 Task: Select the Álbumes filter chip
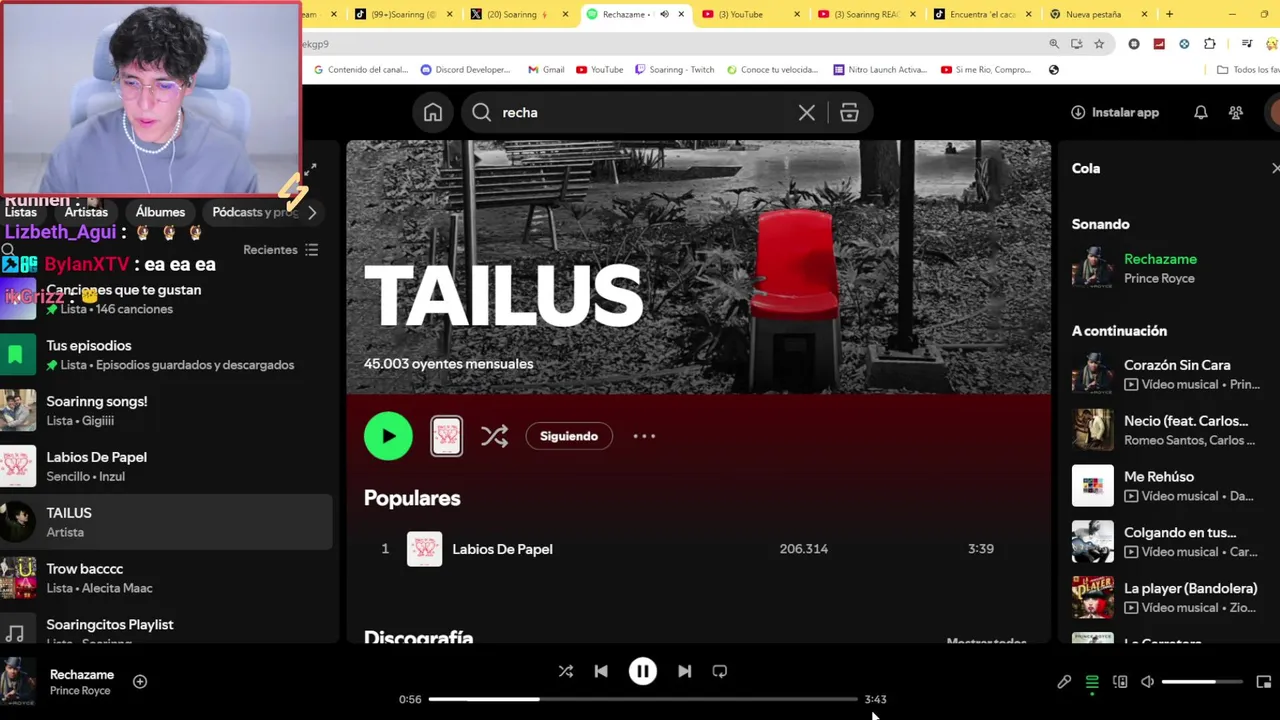tap(160, 212)
